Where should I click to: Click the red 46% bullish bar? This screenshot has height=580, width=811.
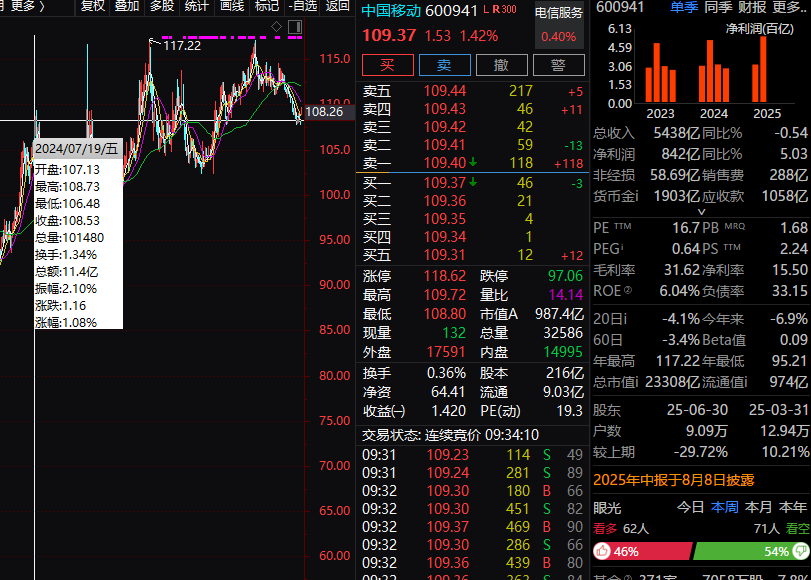coord(642,551)
